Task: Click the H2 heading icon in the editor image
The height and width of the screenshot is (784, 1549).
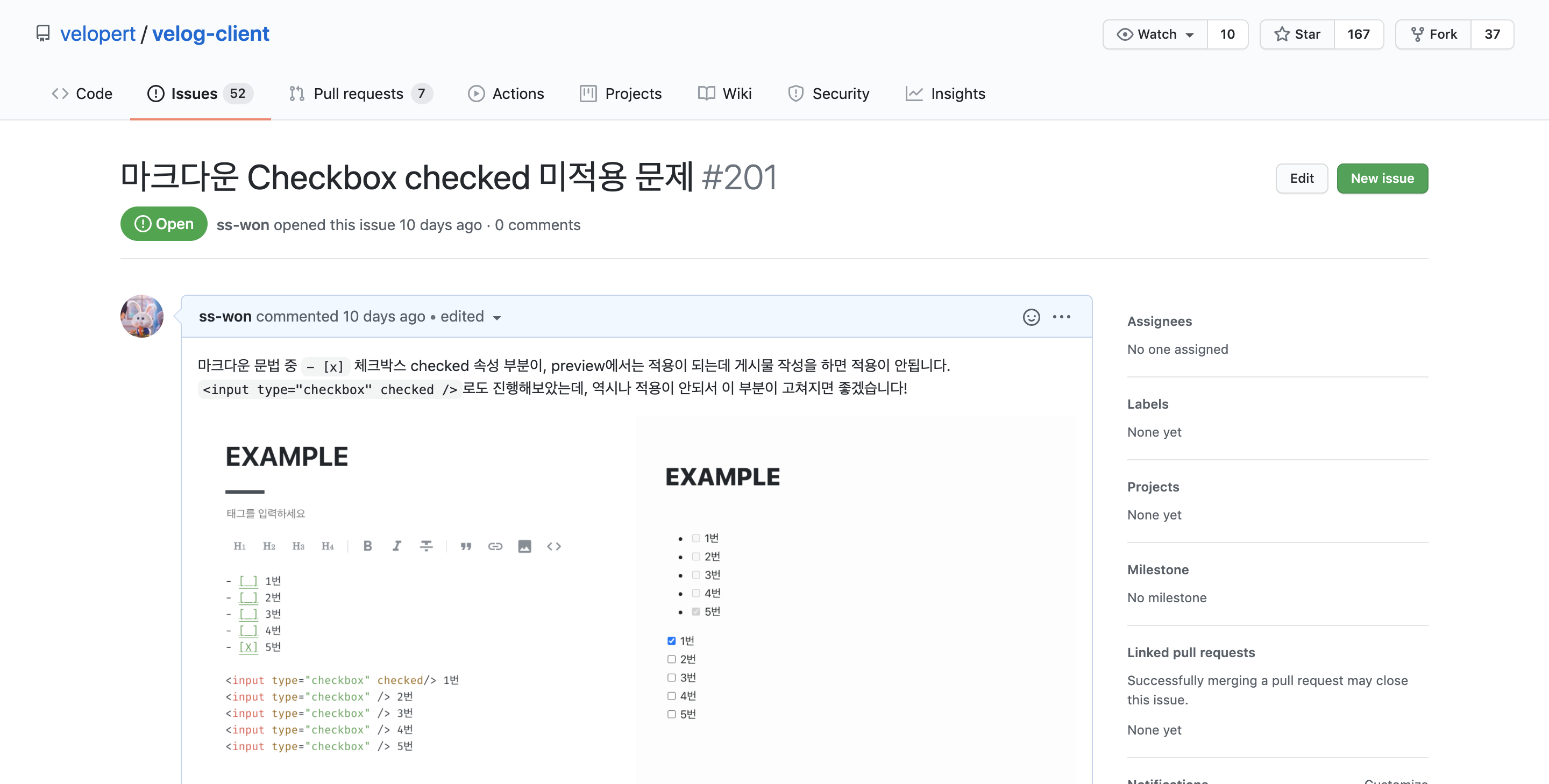Action: click(x=269, y=546)
